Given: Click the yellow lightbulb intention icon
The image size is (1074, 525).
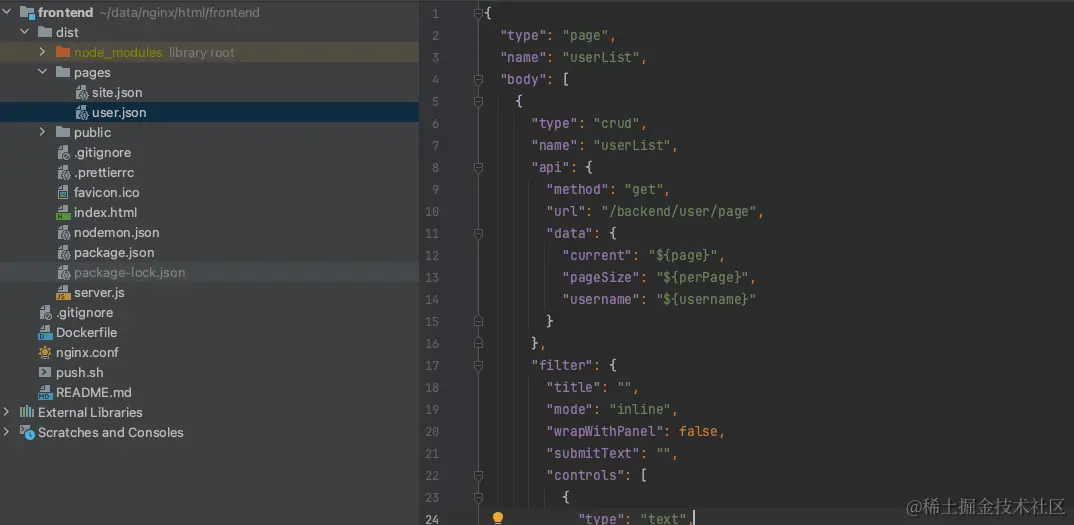Looking at the screenshot, I should coord(498,518).
